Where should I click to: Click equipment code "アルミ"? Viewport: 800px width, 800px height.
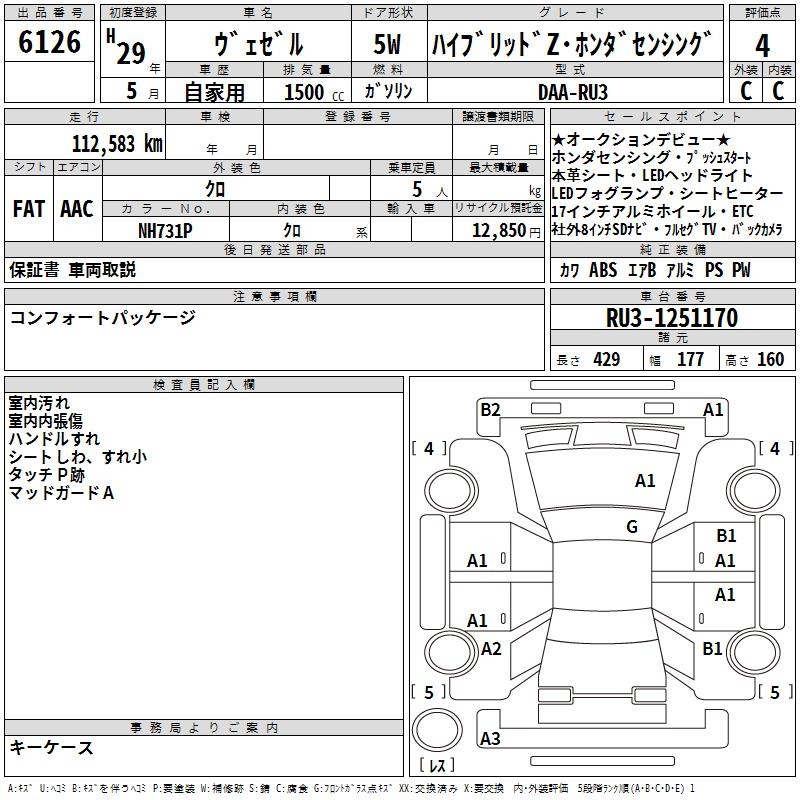point(680,270)
